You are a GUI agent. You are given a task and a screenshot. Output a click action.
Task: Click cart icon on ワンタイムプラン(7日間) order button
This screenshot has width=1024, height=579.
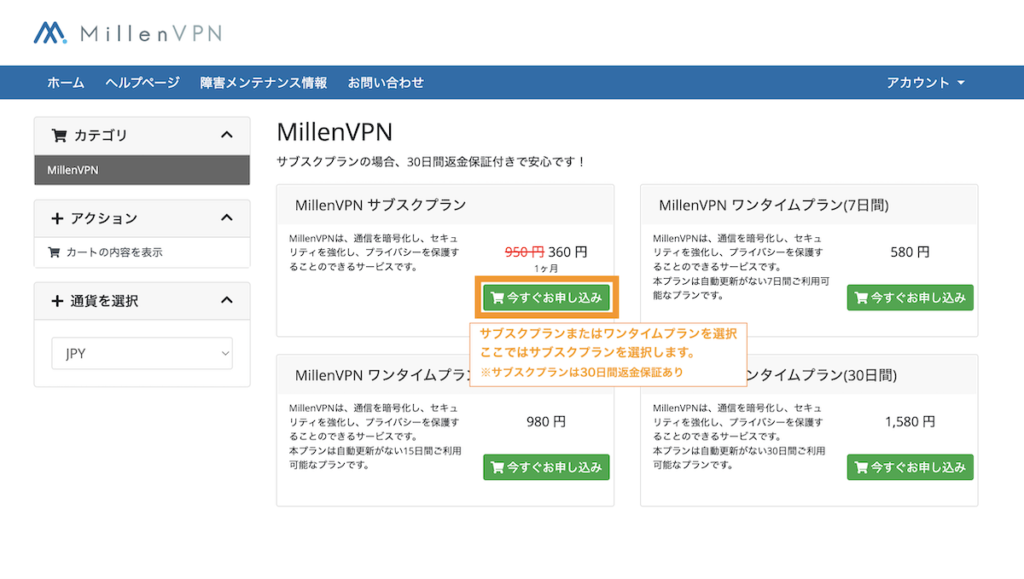pos(861,297)
